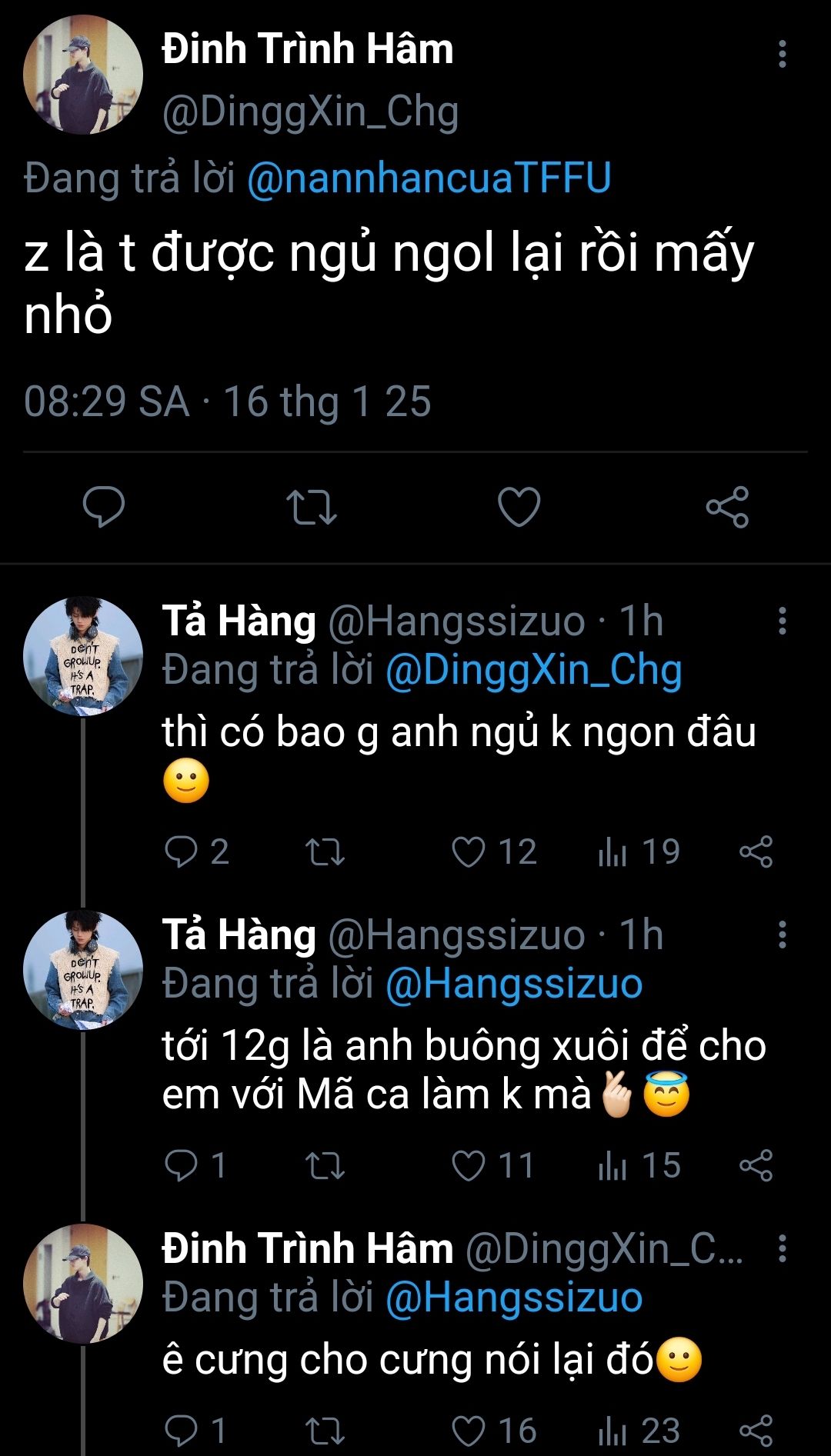Like the main tweet with heart icon
The height and width of the screenshot is (1456, 831).
pyautogui.click(x=519, y=507)
